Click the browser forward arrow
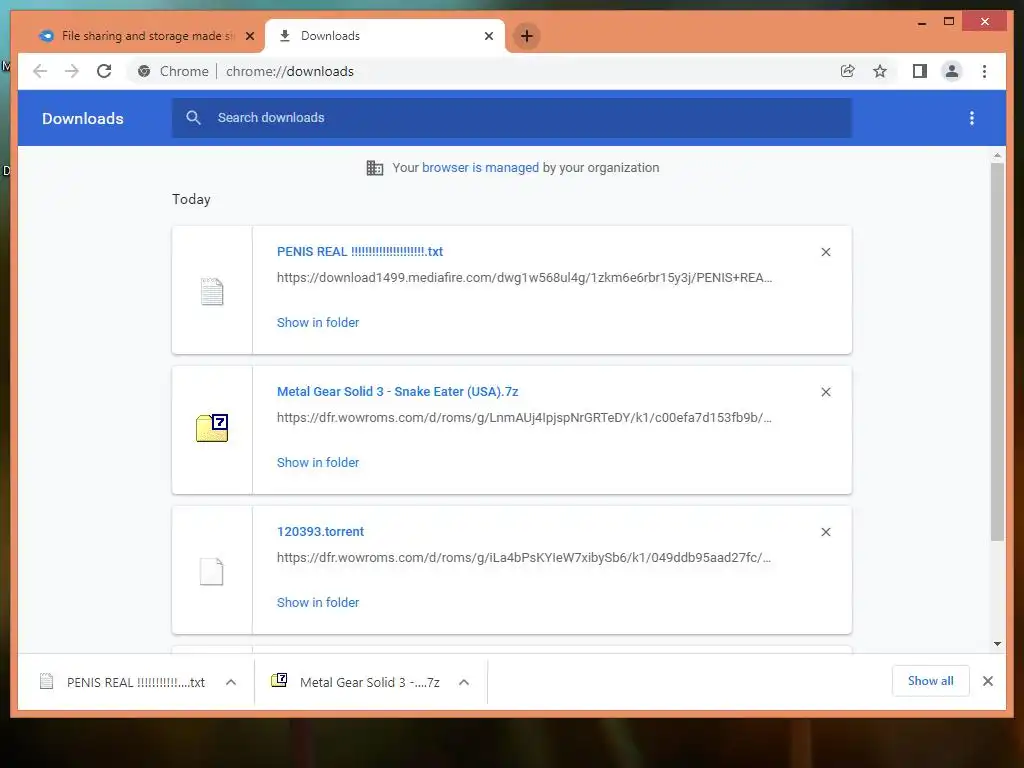 [72, 71]
